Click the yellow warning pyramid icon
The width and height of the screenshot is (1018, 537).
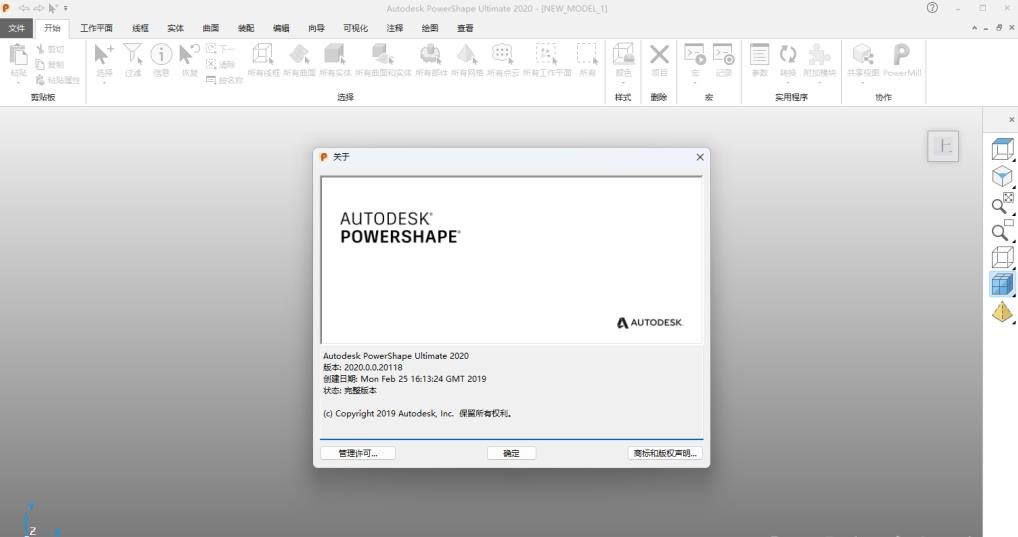coord(1002,312)
